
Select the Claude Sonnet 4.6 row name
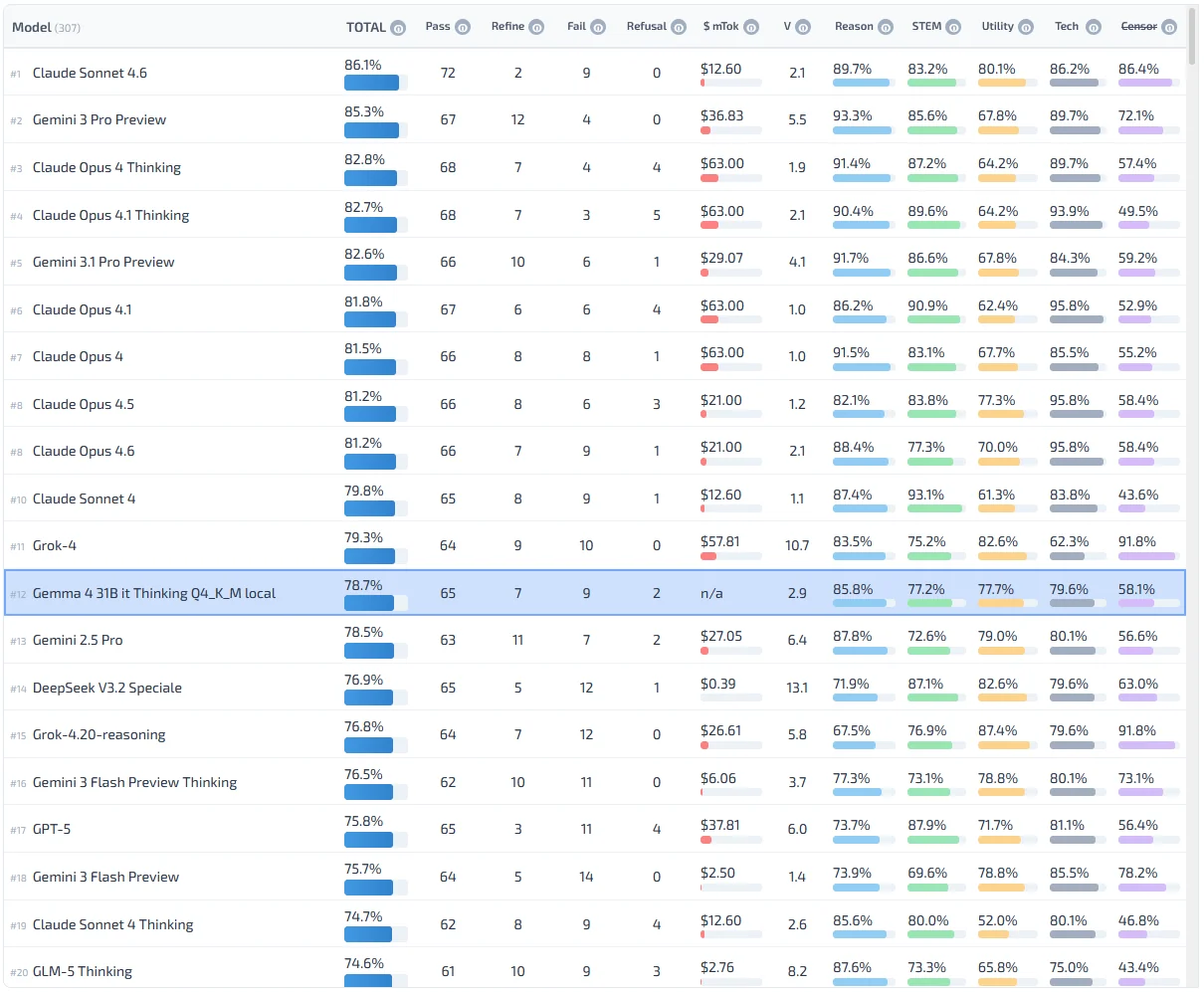click(x=90, y=73)
